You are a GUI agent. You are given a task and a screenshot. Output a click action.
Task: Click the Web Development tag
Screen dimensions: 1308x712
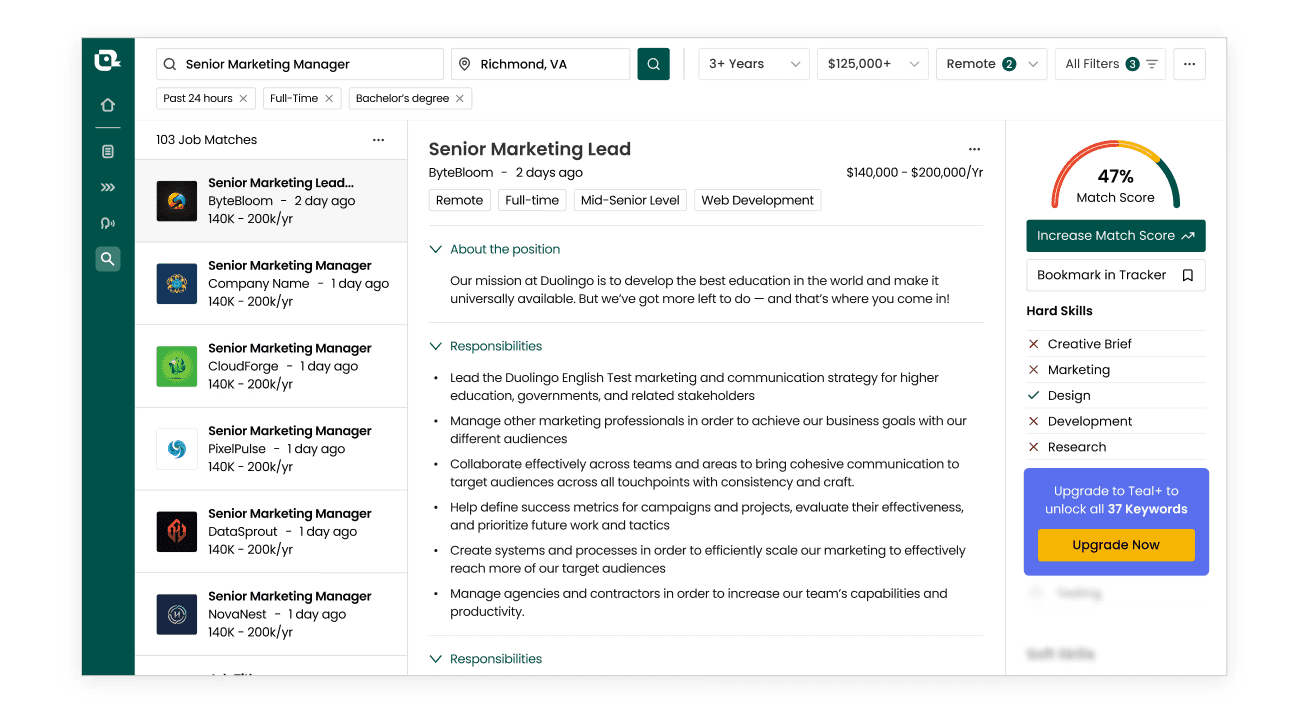[758, 201]
